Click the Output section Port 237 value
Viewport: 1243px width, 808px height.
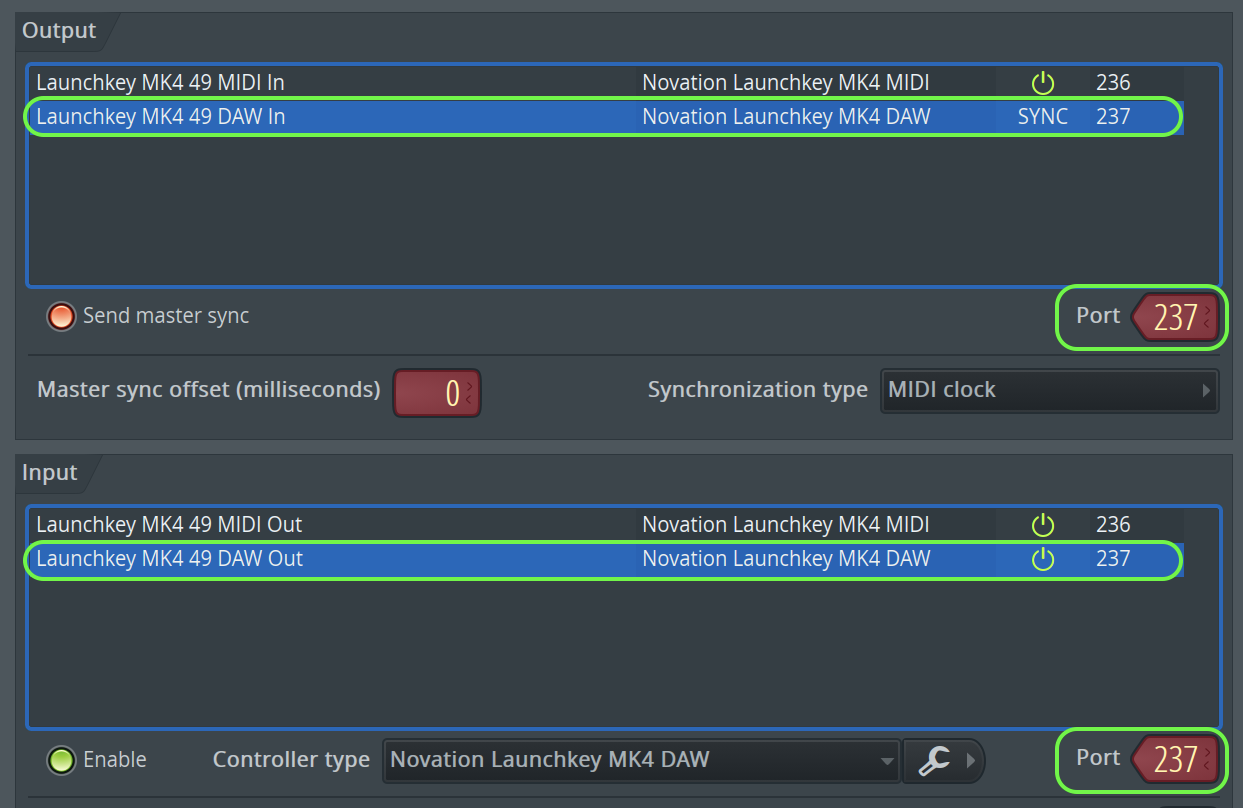1175,317
